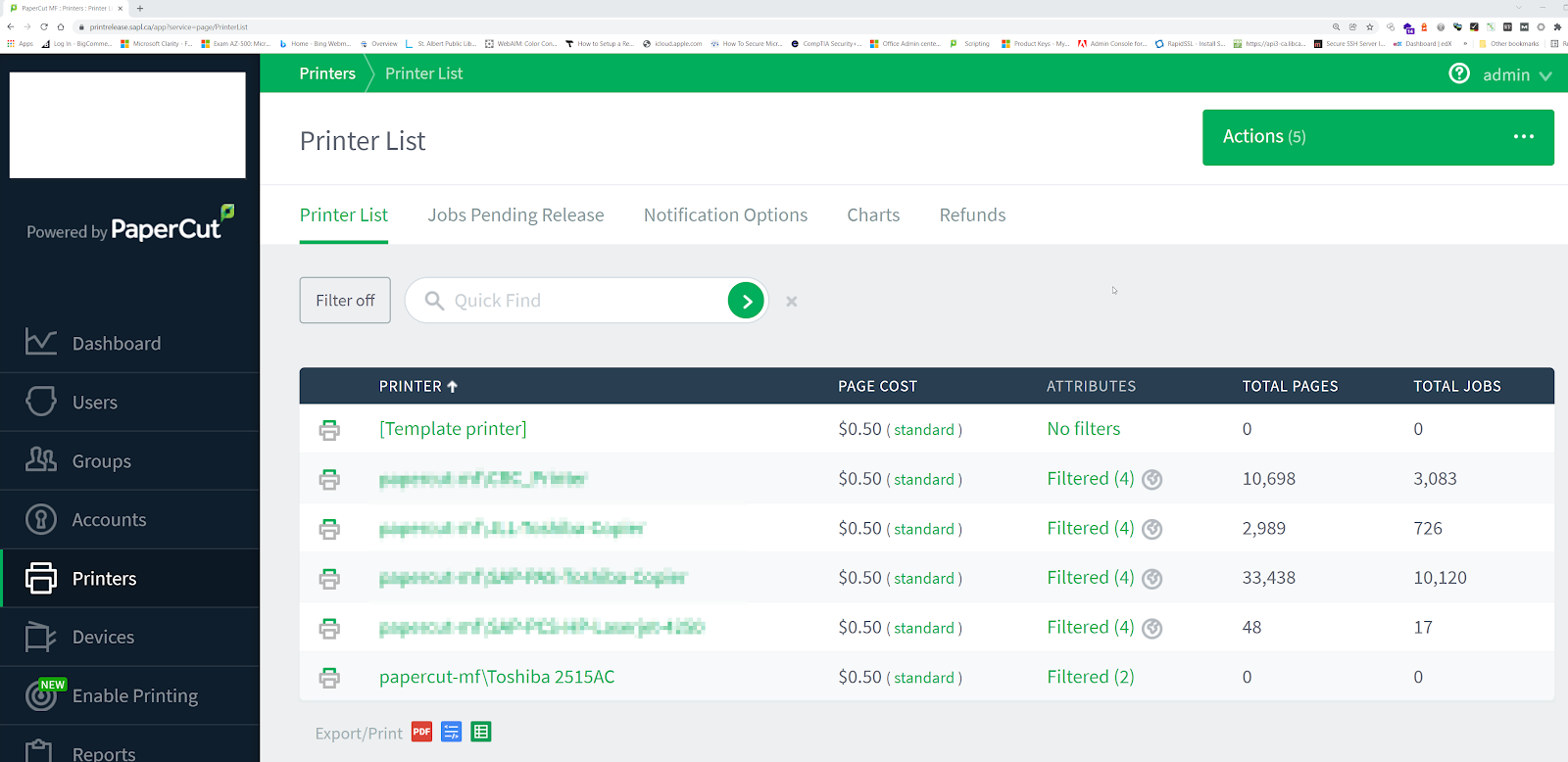Click the filter status icon in 10,120 jobs row
The width and height of the screenshot is (1568, 762).
1152,579
